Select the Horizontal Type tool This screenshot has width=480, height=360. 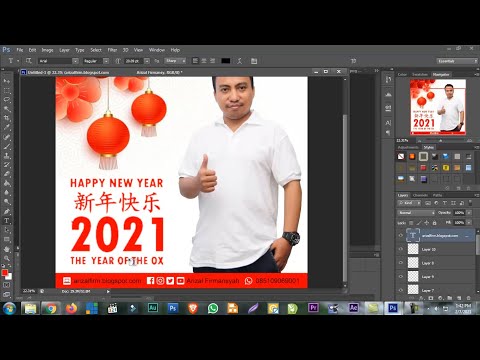[x=7, y=221]
